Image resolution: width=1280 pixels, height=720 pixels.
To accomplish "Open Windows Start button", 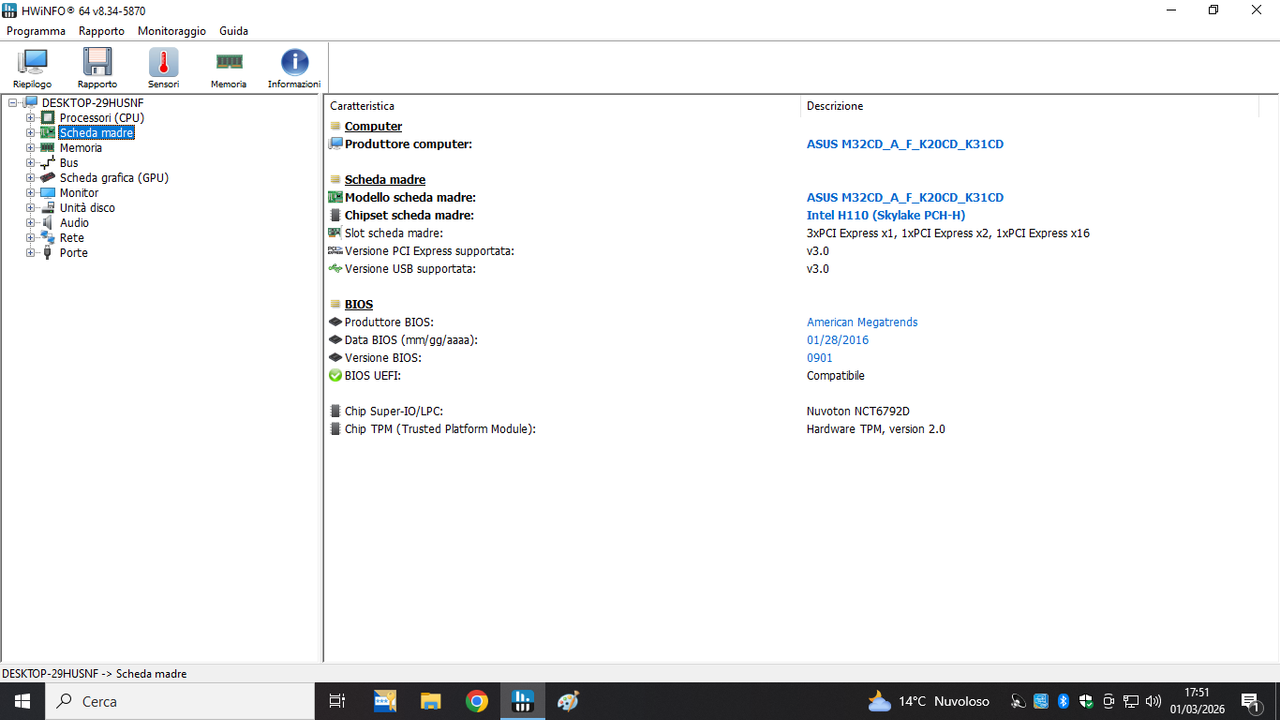I will click(x=22, y=702).
